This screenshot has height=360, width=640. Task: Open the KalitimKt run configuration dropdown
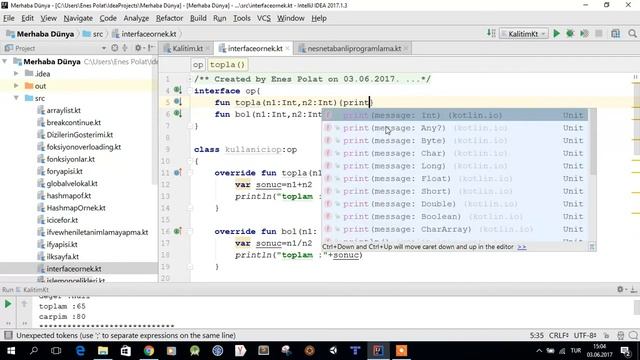coord(524,34)
